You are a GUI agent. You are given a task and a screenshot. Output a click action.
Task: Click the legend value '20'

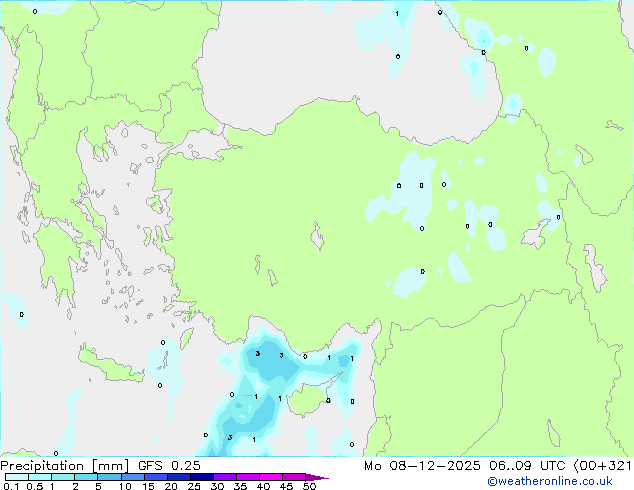pyautogui.click(x=171, y=486)
